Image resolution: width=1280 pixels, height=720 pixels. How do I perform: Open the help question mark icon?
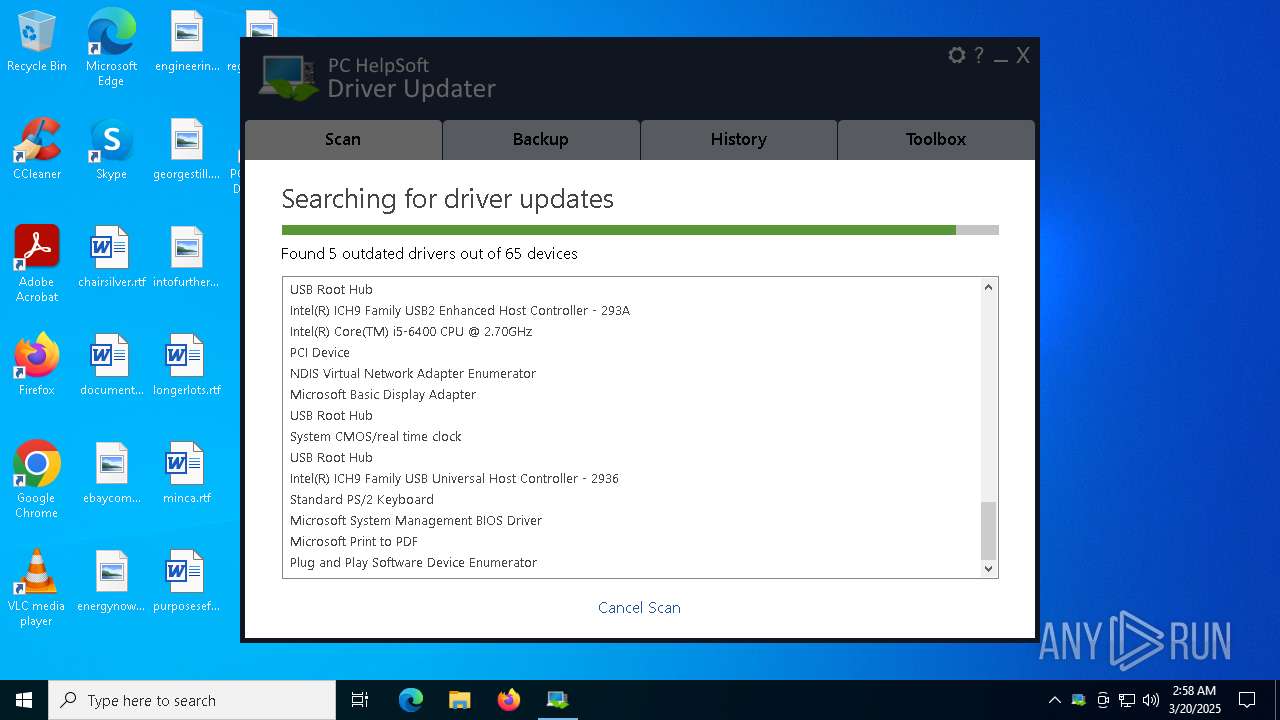(x=979, y=56)
